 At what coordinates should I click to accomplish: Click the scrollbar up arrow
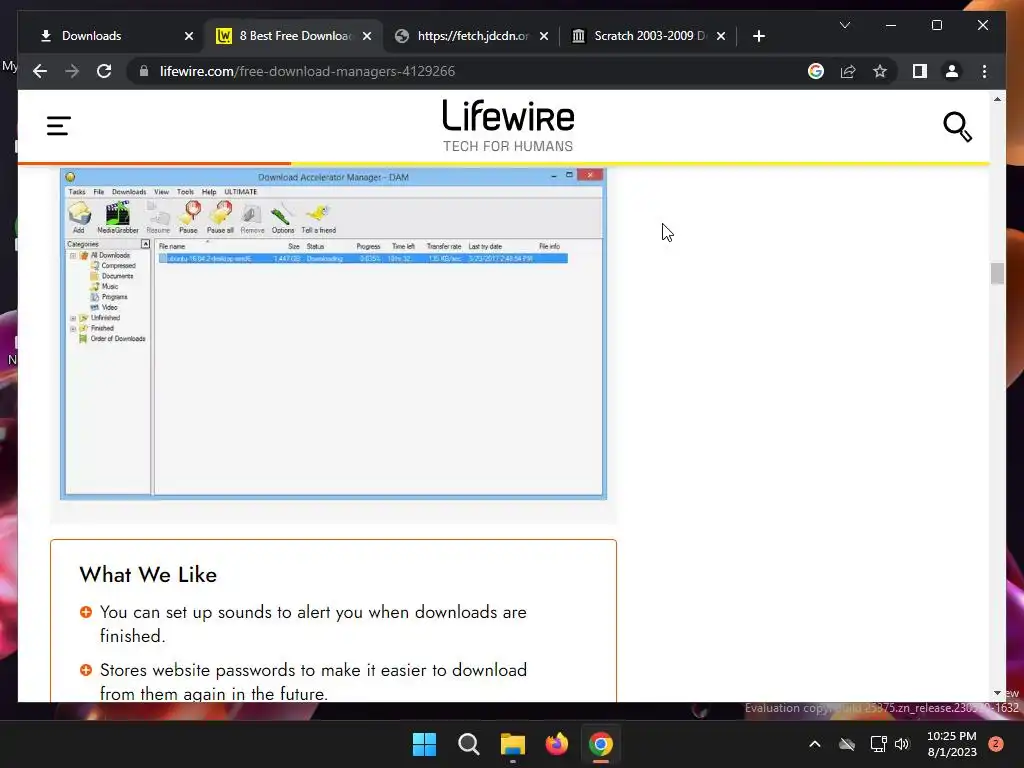[997, 99]
